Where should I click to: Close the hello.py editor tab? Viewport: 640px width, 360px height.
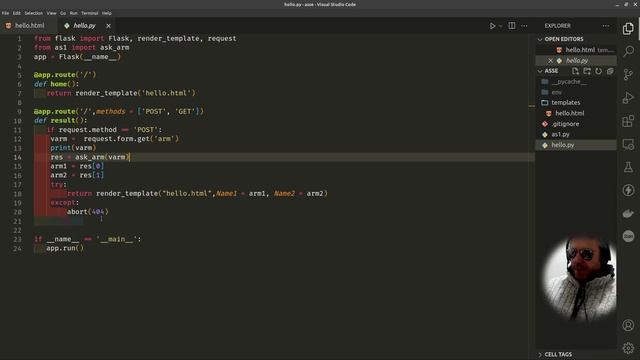click(108, 26)
